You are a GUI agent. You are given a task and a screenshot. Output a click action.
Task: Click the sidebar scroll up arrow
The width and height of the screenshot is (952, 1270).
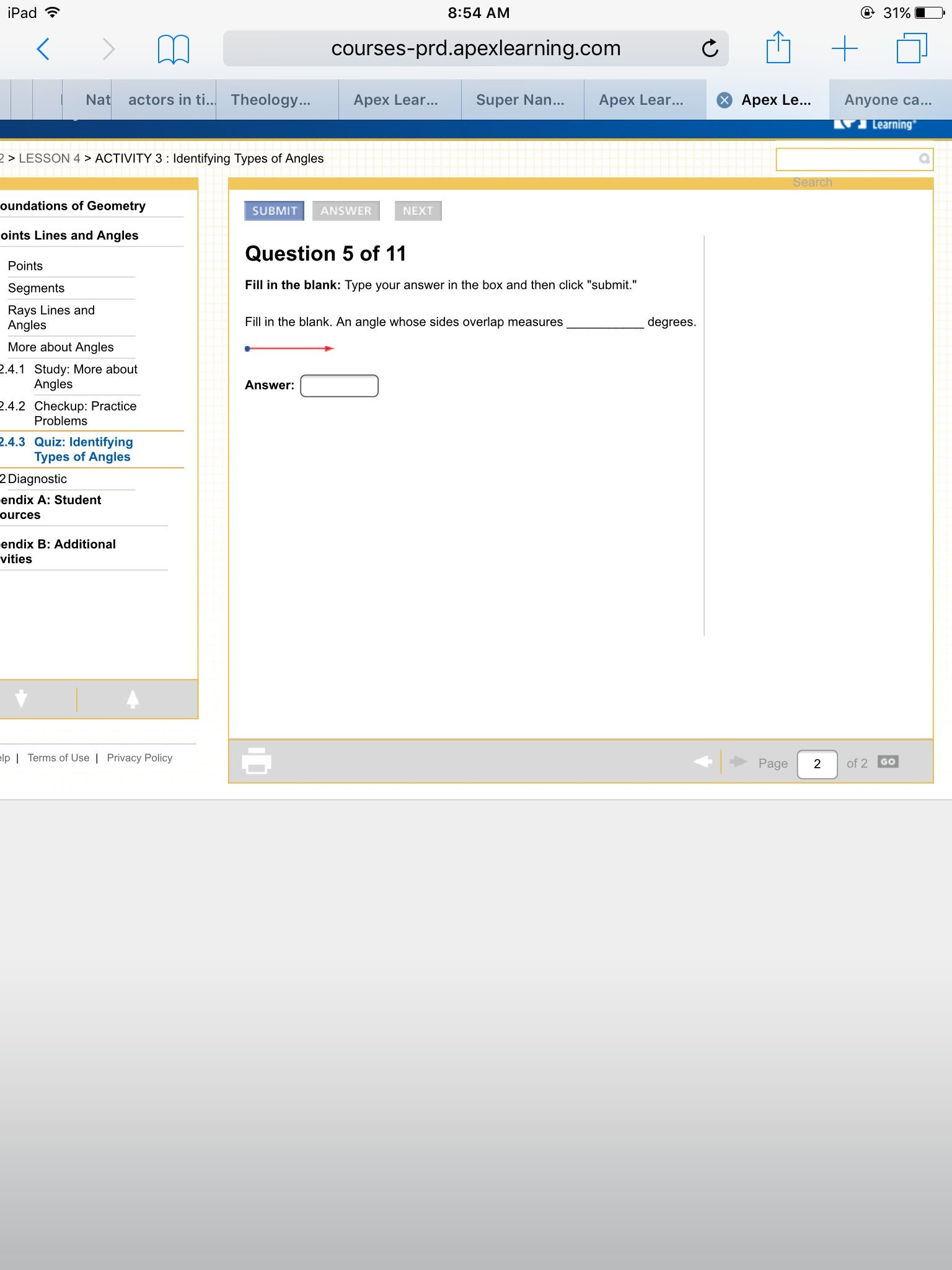tap(133, 699)
